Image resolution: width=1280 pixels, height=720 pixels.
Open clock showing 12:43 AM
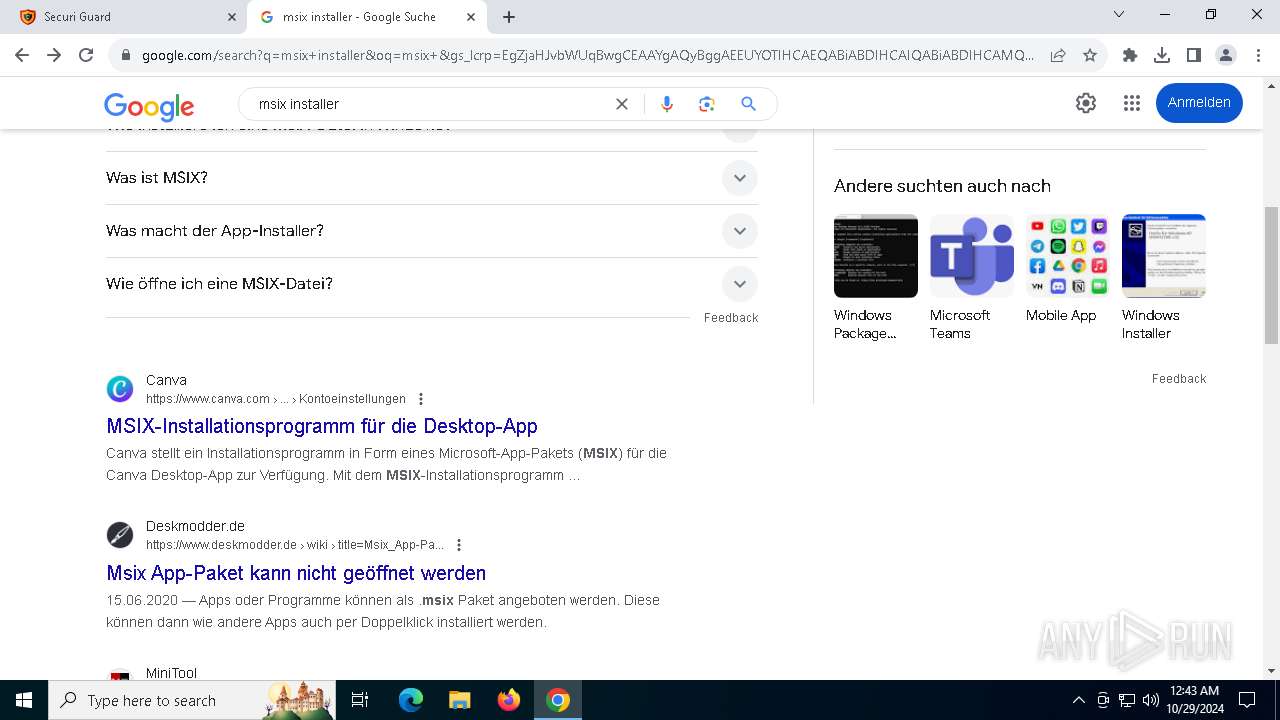pos(1195,700)
